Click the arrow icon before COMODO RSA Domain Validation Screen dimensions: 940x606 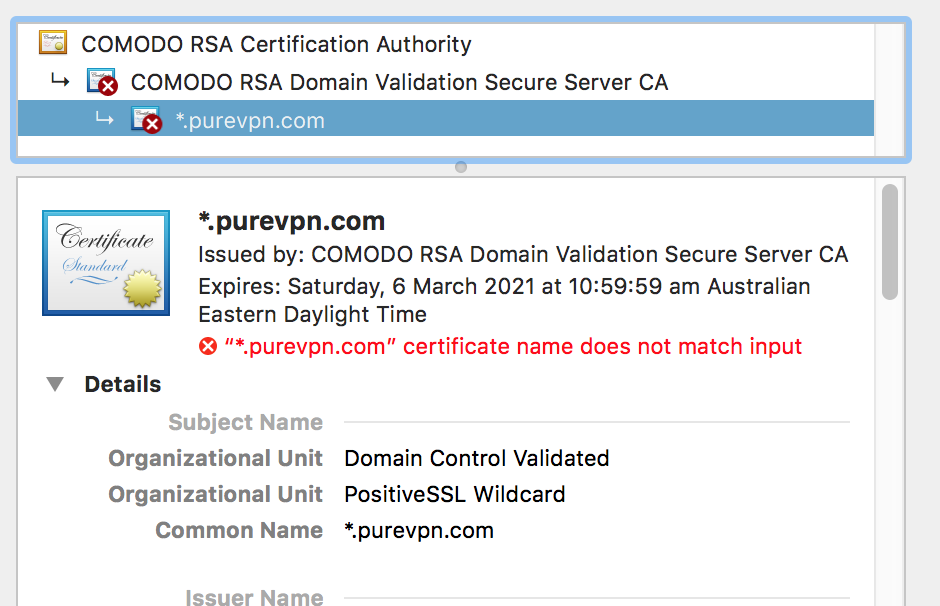[x=60, y=80]
